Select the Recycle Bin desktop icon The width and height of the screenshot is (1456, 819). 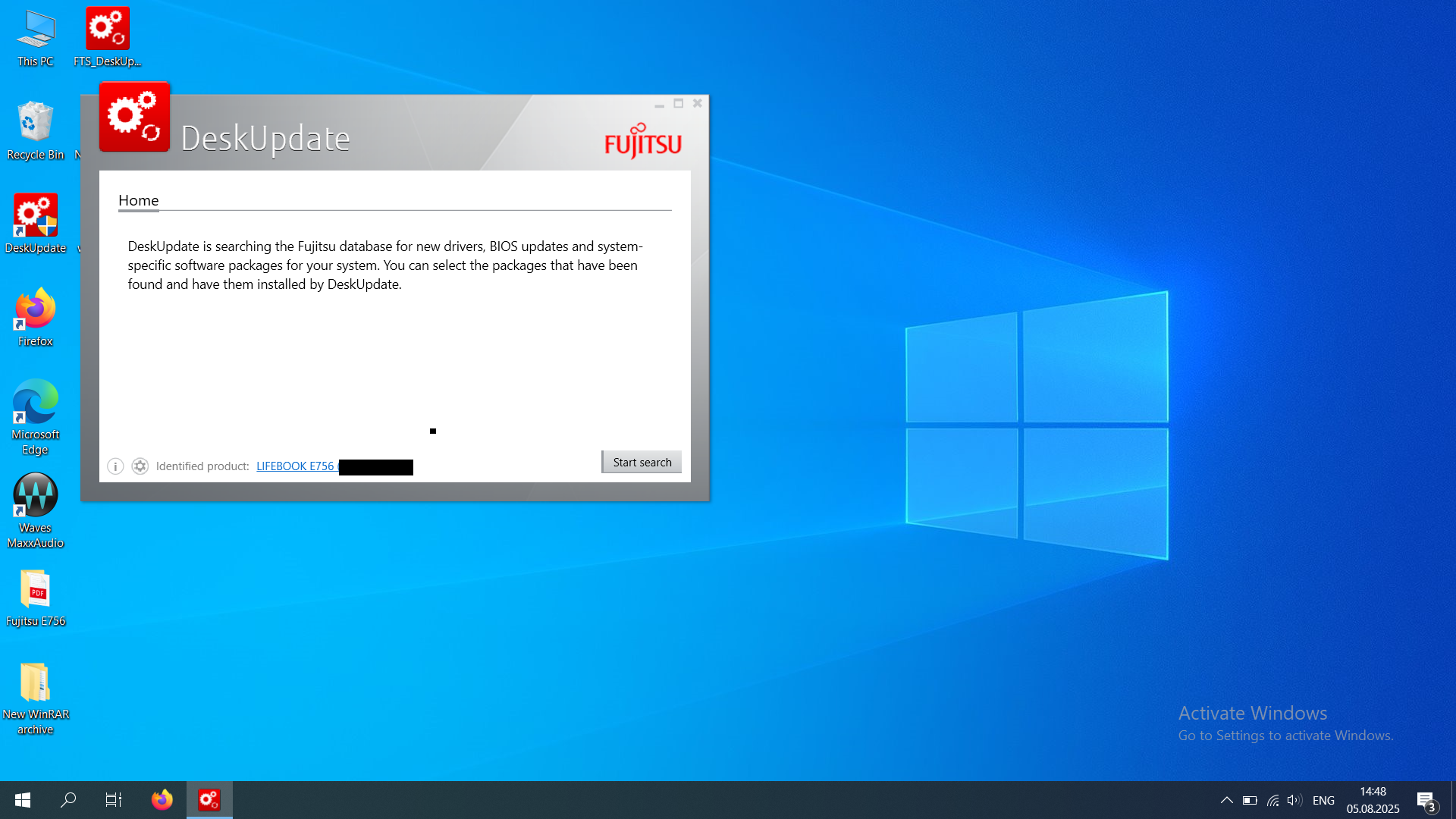[x=36, y=131]
